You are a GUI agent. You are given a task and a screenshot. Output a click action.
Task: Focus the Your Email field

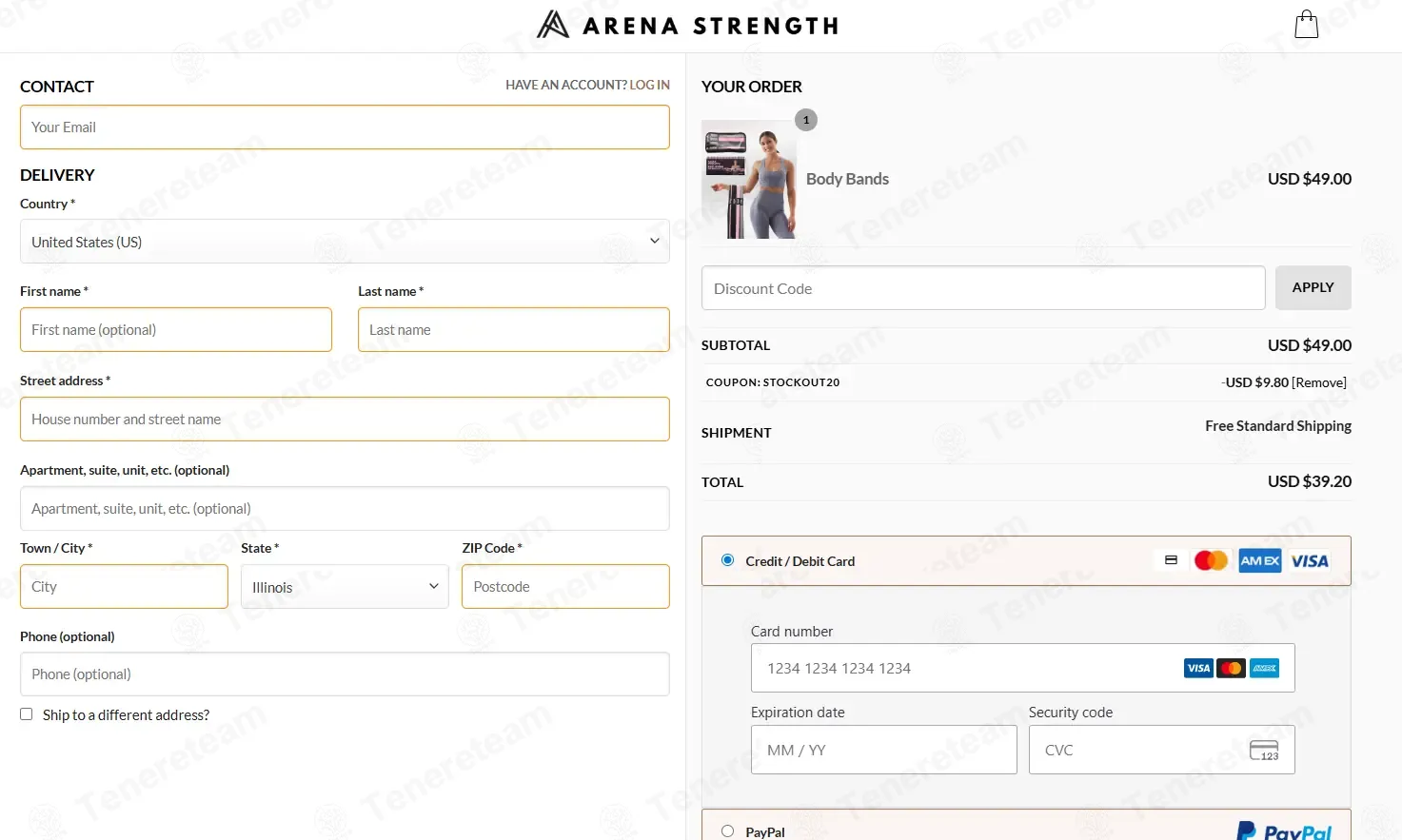pyautogui.click(x=345, y=127)
